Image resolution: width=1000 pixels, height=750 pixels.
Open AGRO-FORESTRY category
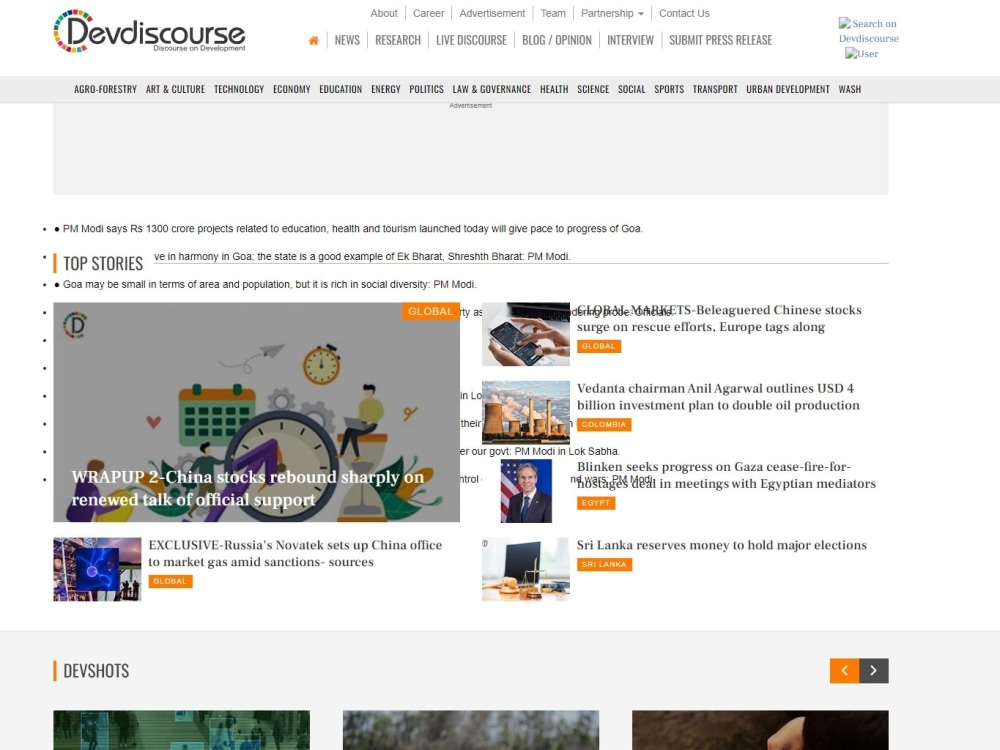pos(105,89)
